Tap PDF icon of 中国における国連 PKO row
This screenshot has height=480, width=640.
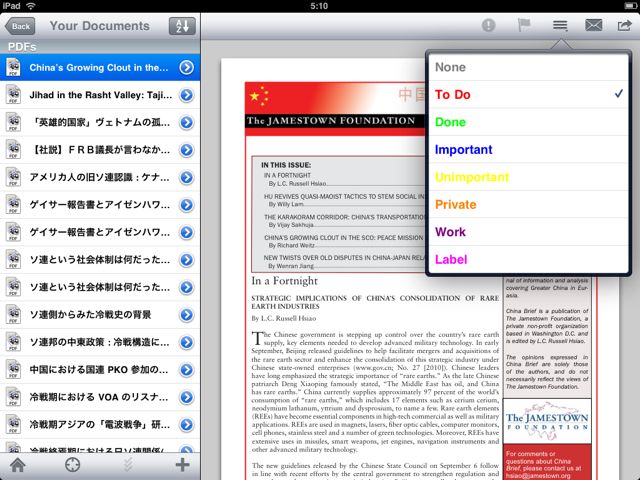point(13,370)
